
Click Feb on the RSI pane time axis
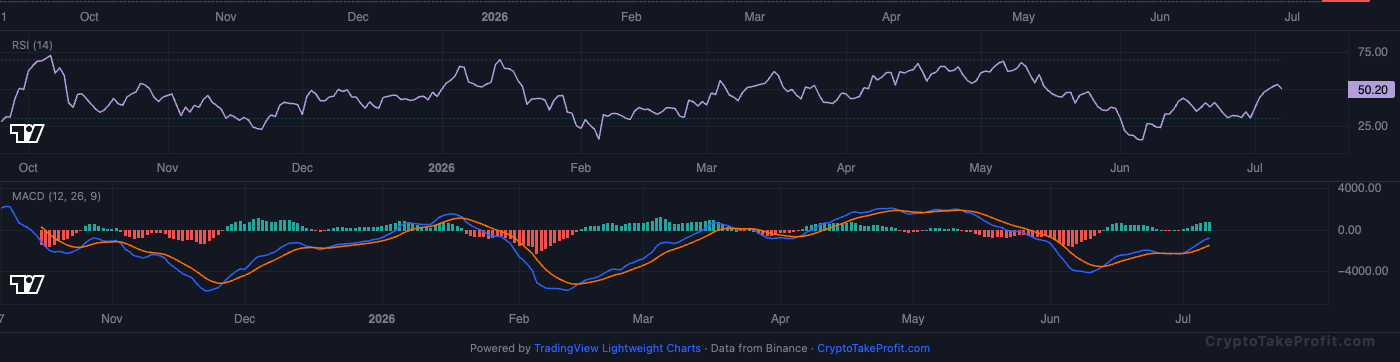pos(580,168)
